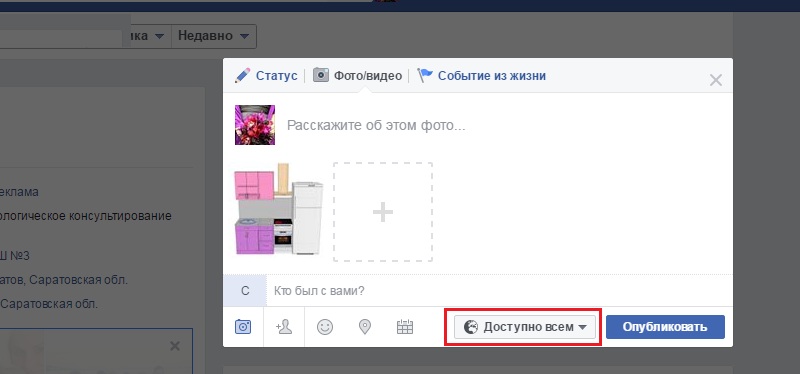The width and height of the screenshot is (800, 374).
Task: Click the profile avatar in composer
Action: tap(255, 125)
